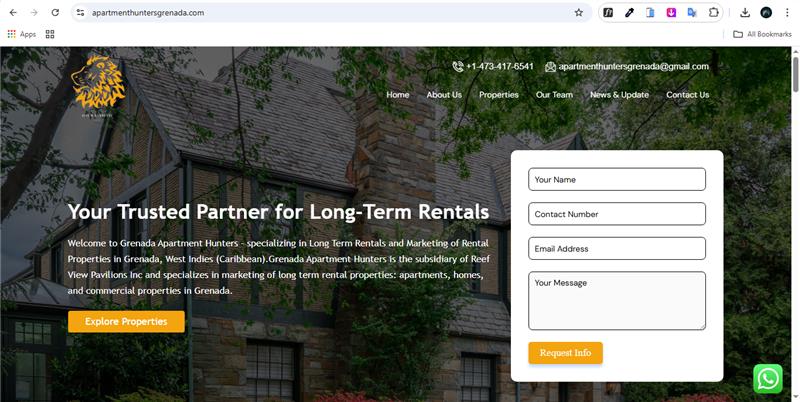Bookmark this page with the star icon
The width and height of the screenshot is (800, 402).
click(x=579, y=13)
